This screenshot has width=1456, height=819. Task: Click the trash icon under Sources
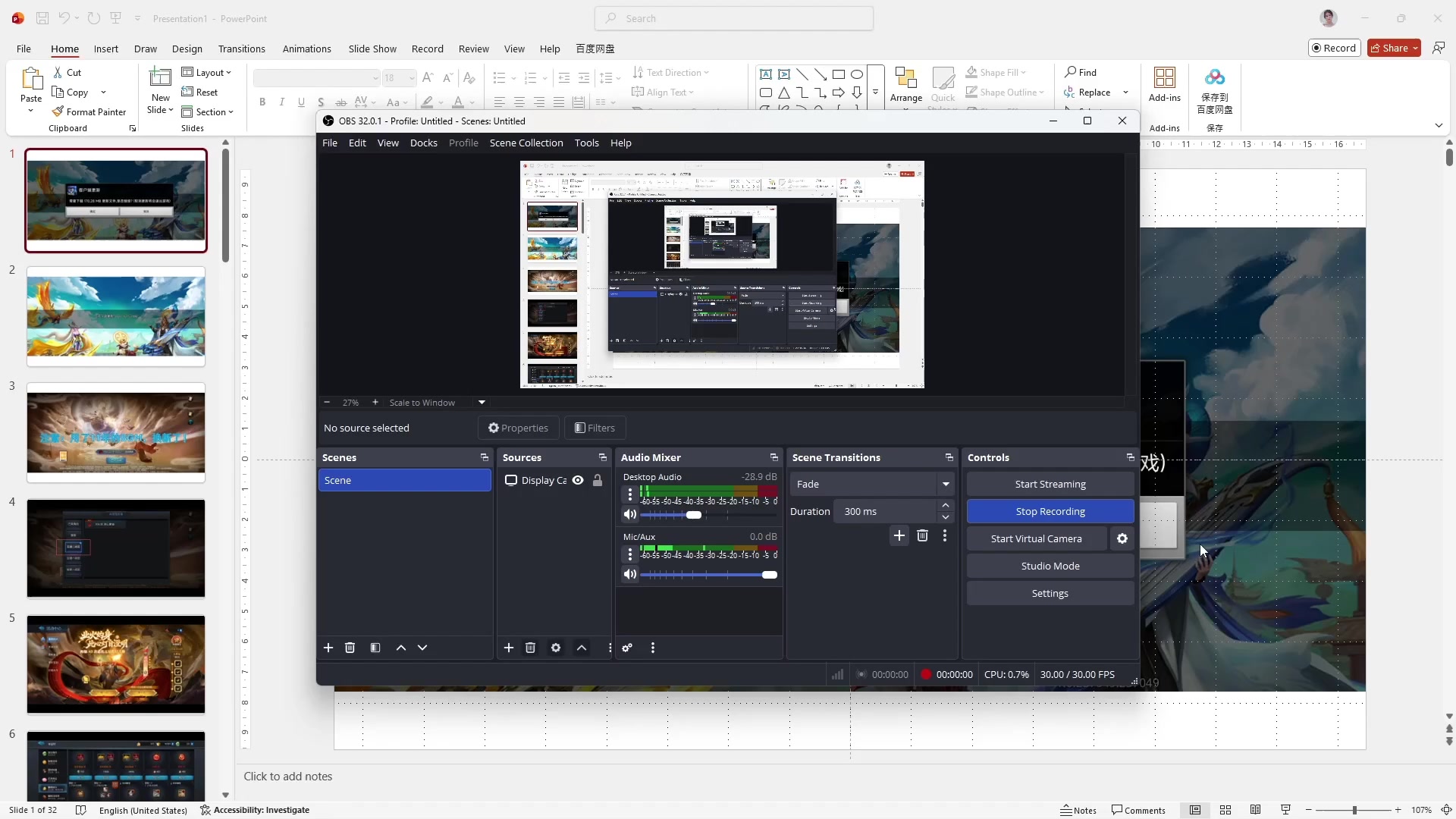point(531,648)
